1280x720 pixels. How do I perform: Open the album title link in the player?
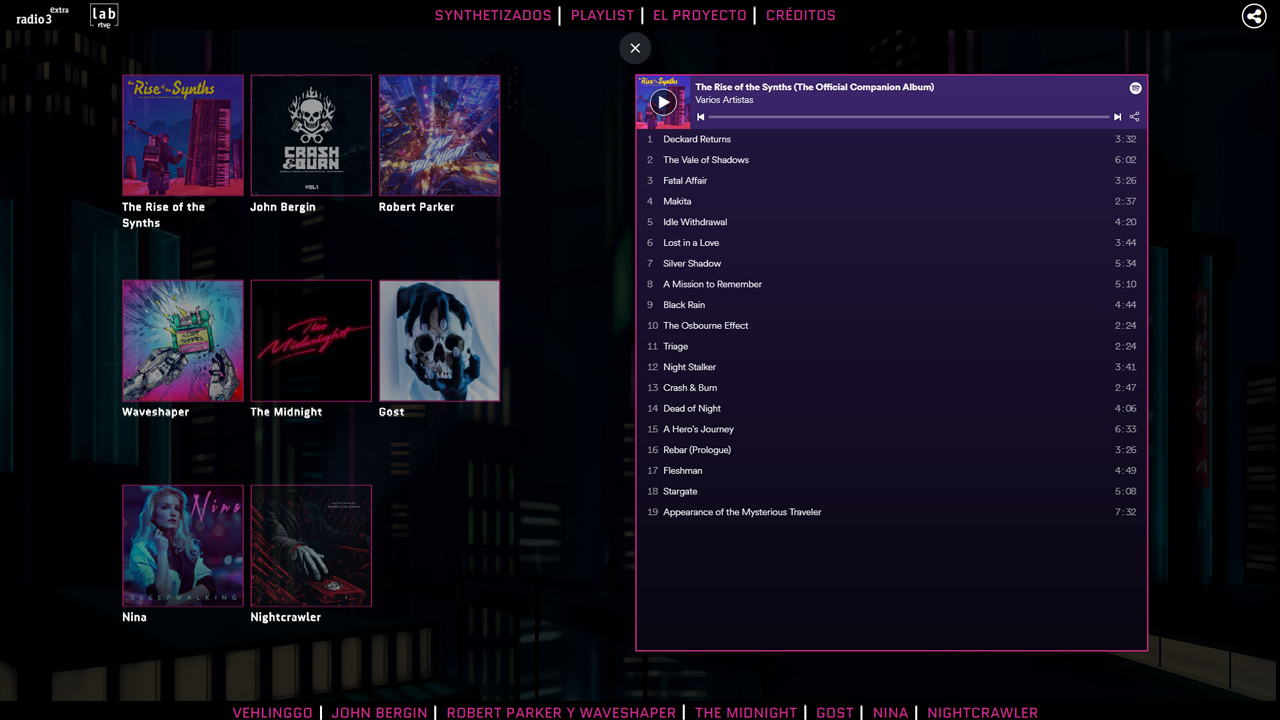(x=815, y=87)
